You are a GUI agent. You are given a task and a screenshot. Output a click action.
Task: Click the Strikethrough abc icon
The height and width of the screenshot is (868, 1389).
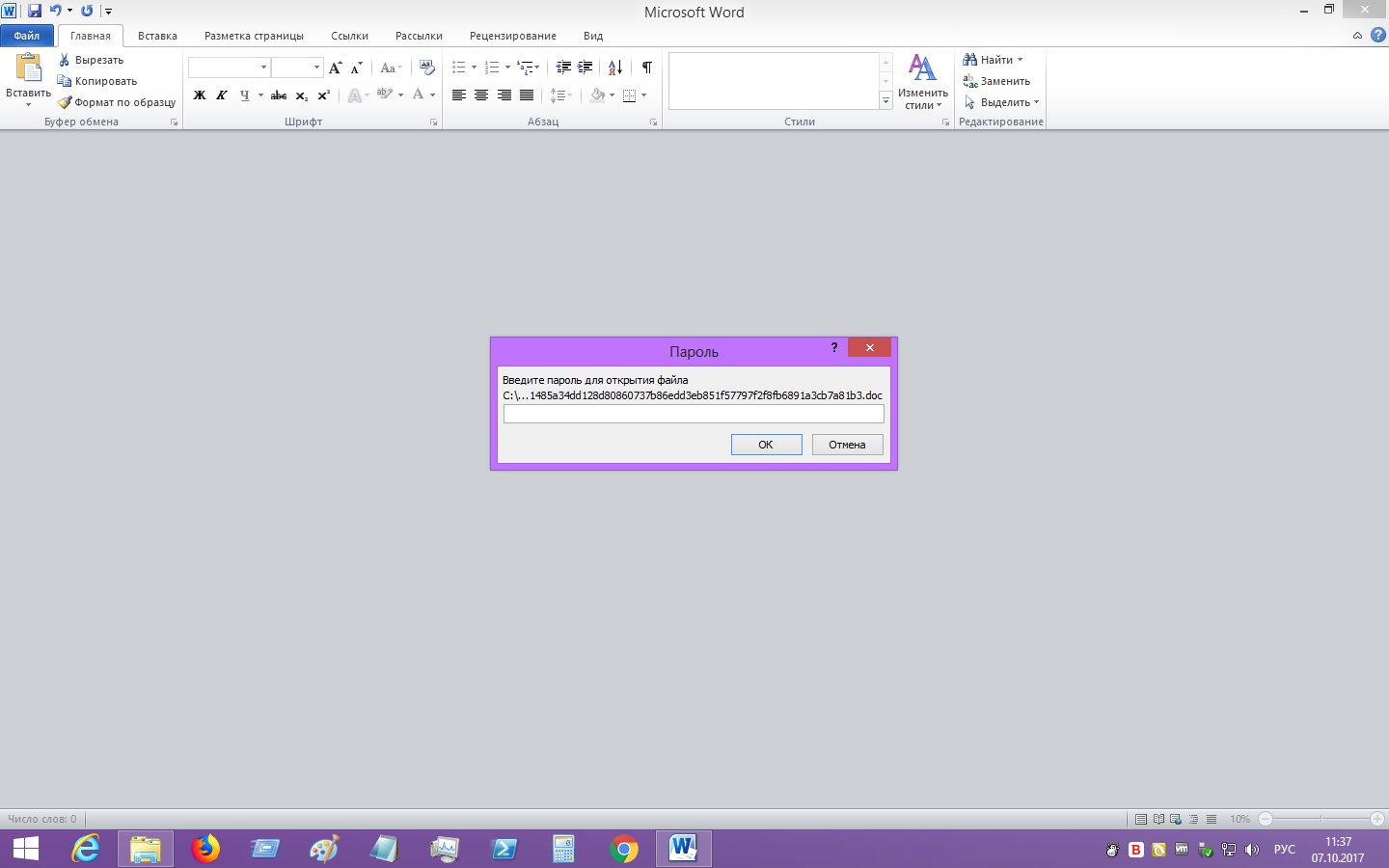coord(279,95)
